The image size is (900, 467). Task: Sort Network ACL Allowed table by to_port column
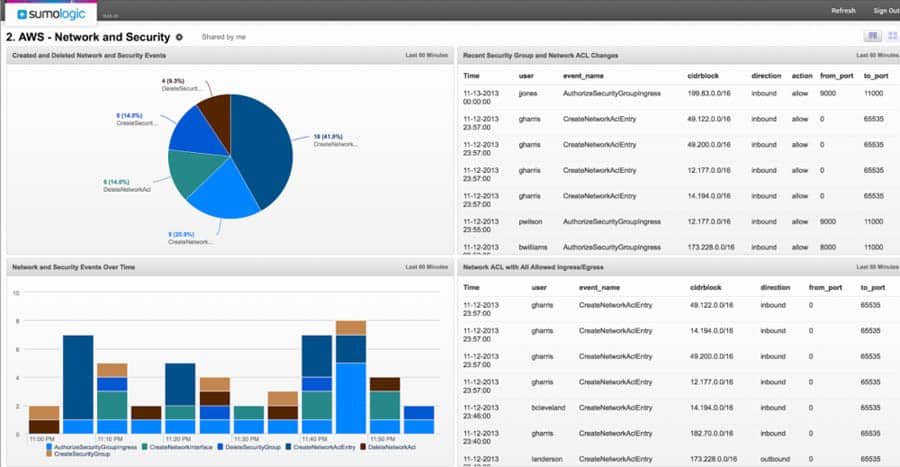pyautogui.click(x=872, y=287)
